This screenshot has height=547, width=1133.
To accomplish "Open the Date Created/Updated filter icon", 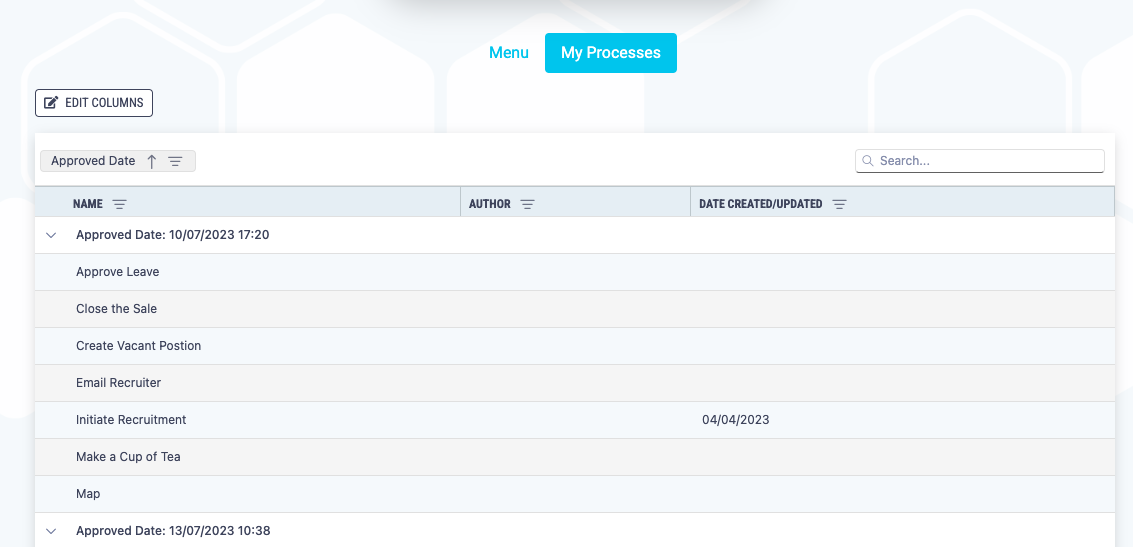I will [839, 204].
